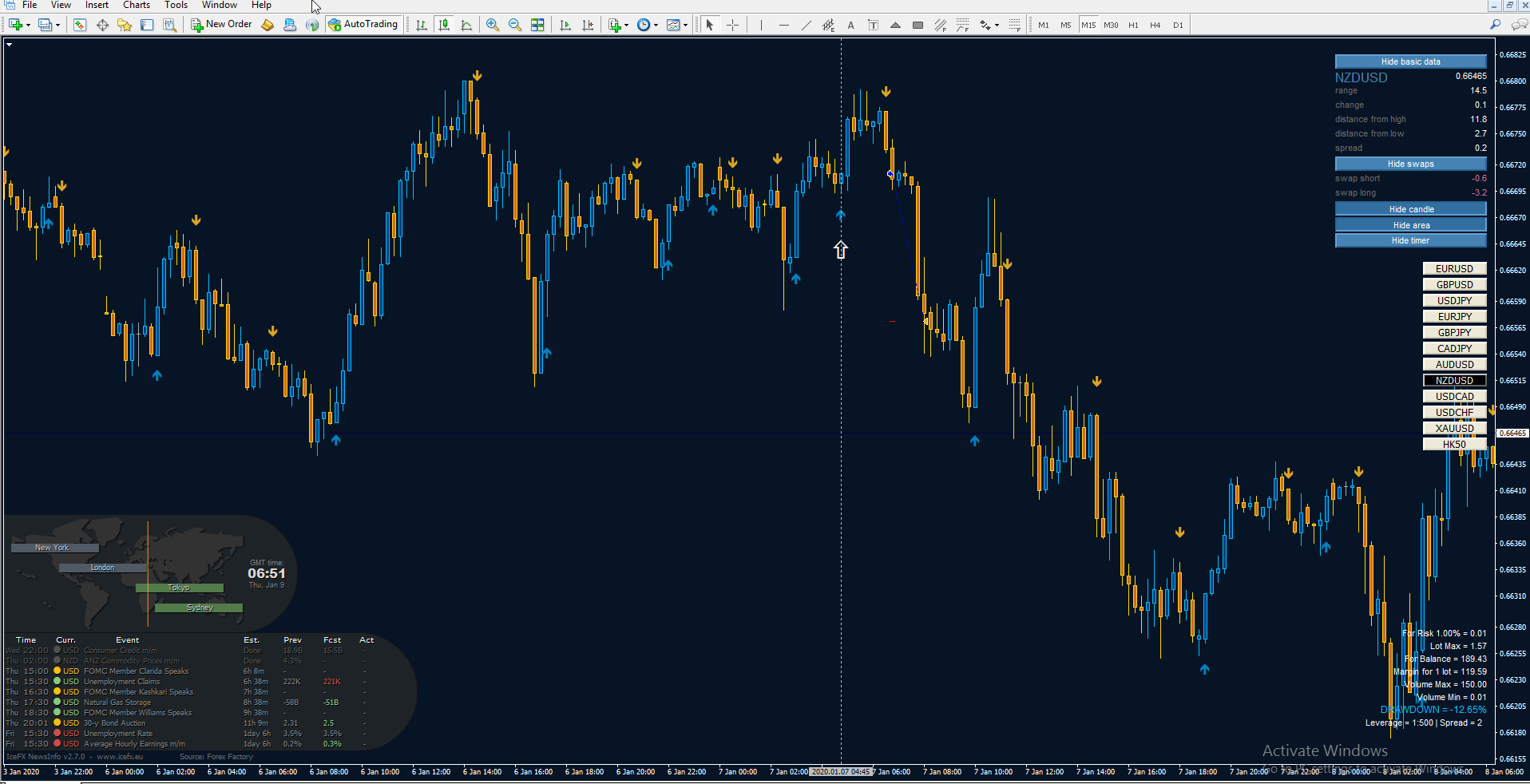The image size is (1530, 784).
Task: Enable chart shift from right edge
Action: [588, 25]
